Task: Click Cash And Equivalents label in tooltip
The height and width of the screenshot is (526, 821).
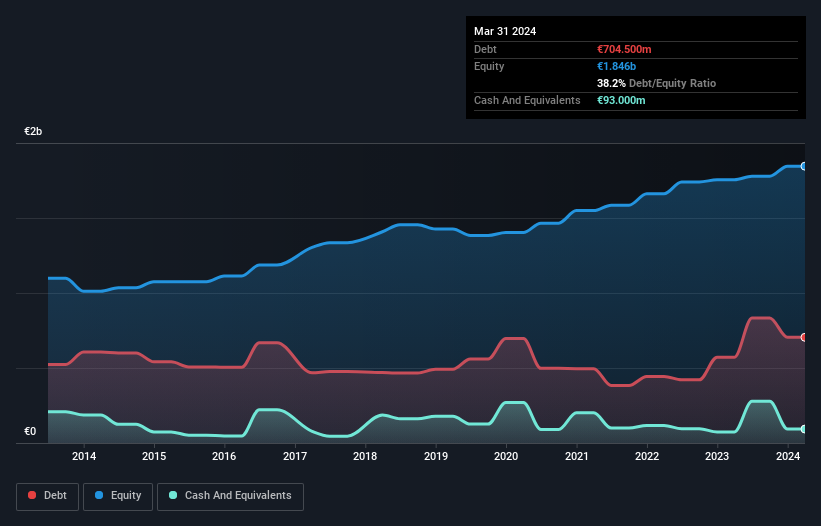Action: tap(527, 100)
